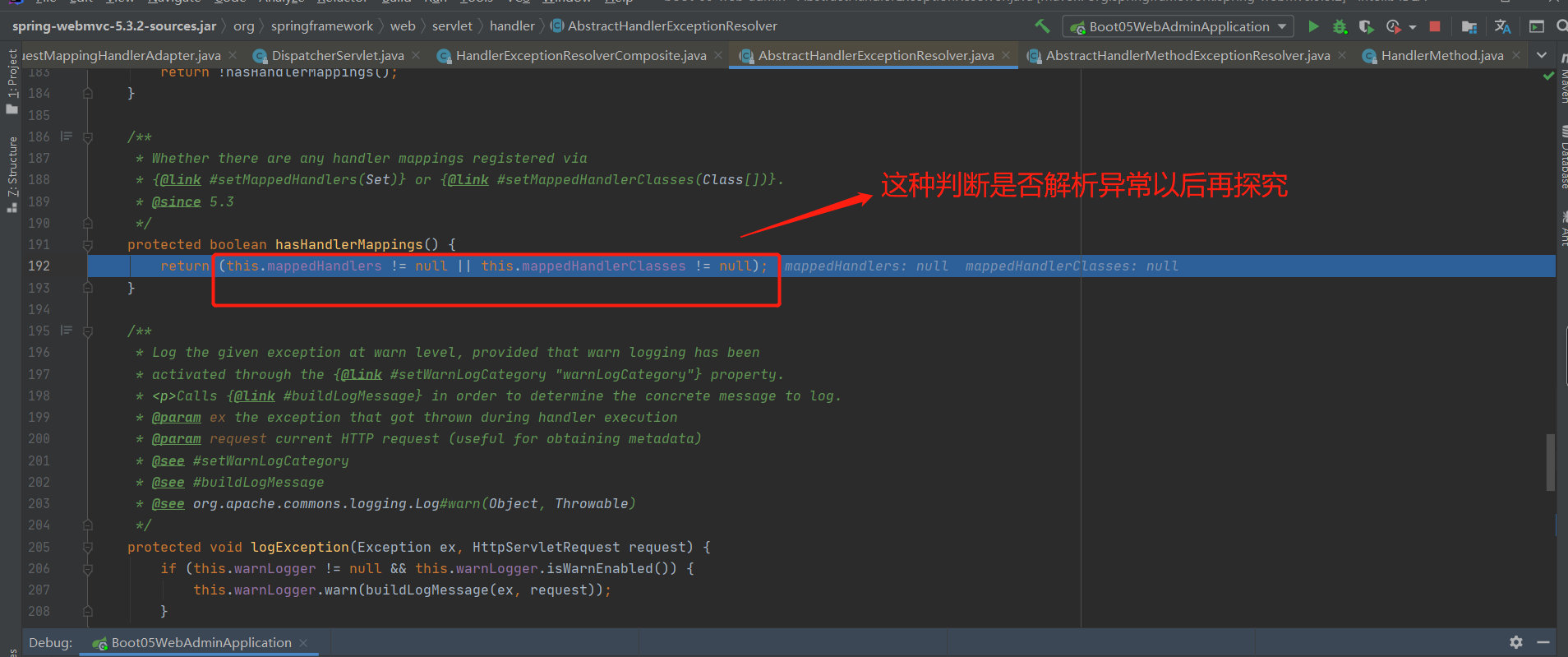The width and height of the screenshot is (1568, 657).
Task: Click the Run Anything window icon
Action: click(x=1536, y=26)
